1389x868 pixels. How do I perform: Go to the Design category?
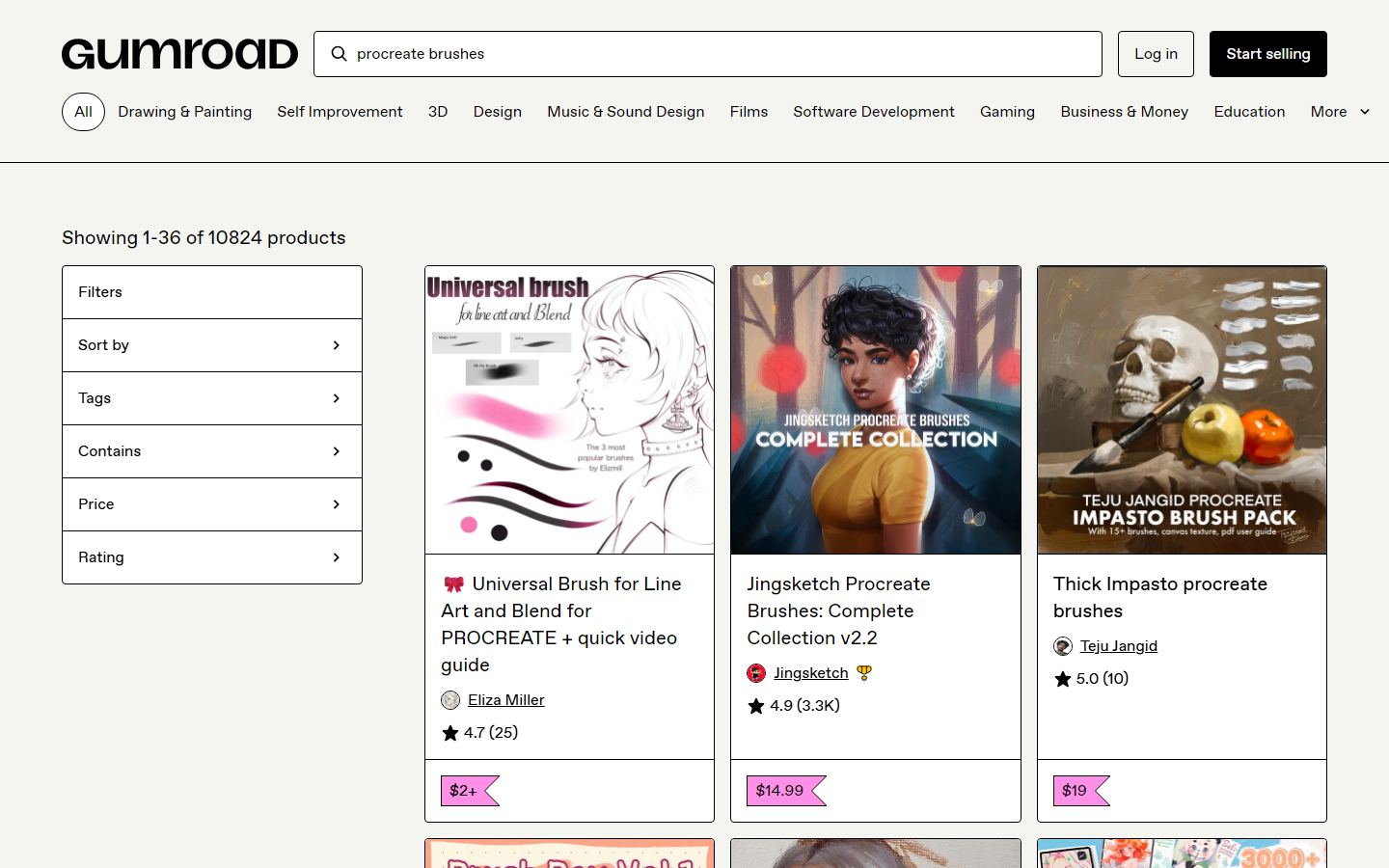[x=498, y=112]
